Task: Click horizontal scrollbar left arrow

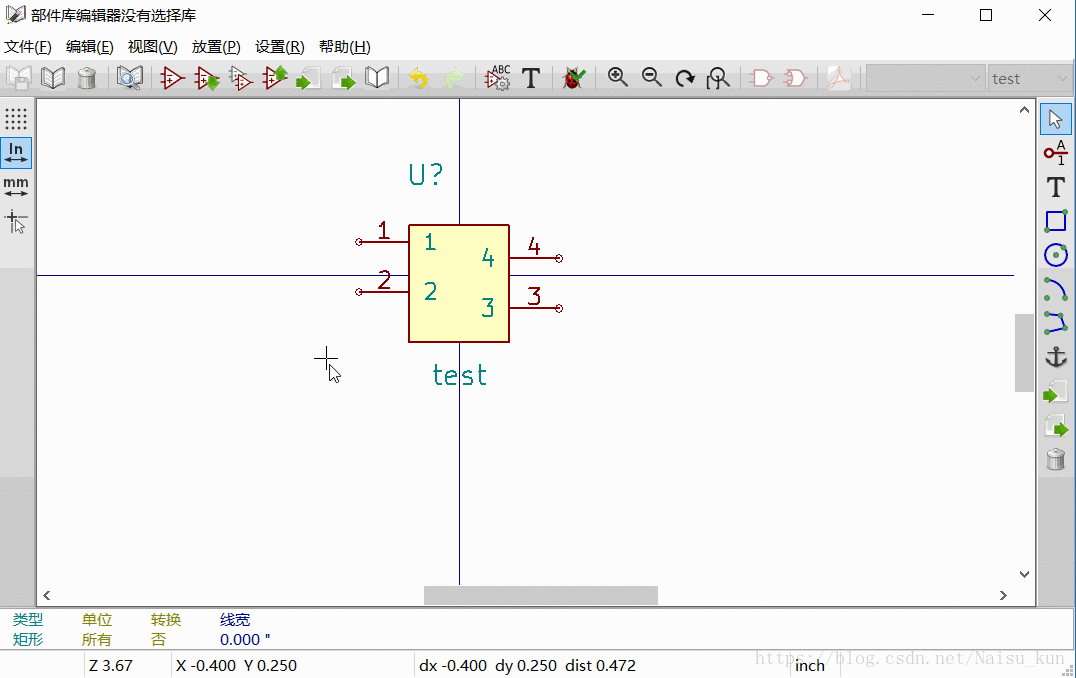Action: (47, 595)
